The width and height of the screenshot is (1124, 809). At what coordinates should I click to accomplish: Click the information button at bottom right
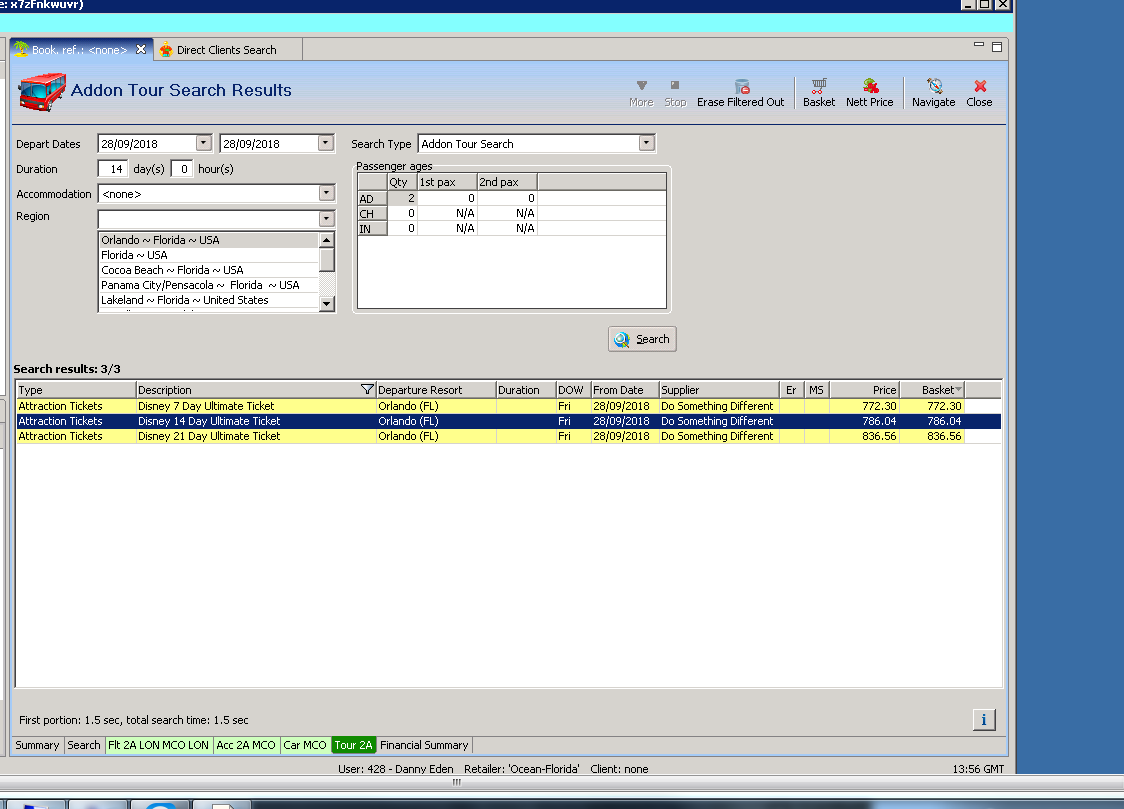click(x=983, y=720)
